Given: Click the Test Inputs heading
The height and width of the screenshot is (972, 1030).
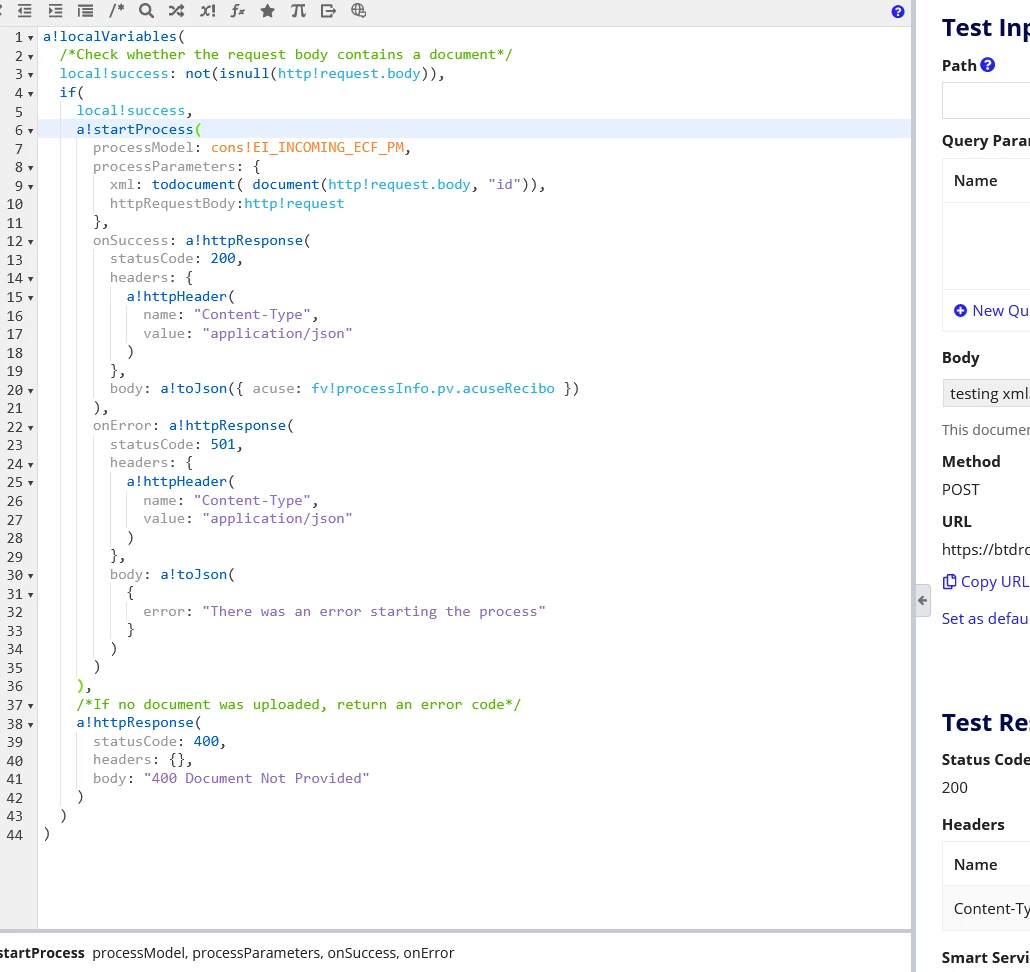Looking at the screenshot, I should click(x=985, y=28).
